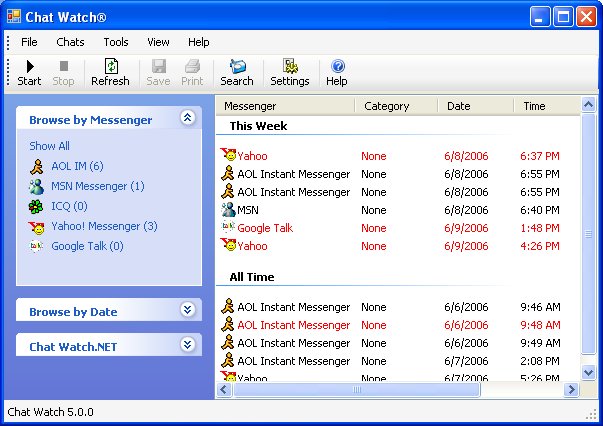This screenshot has height=426, width=603.
Task: Click the Chat Watch 5.0.0 status text
Action: tap(50, 412)
